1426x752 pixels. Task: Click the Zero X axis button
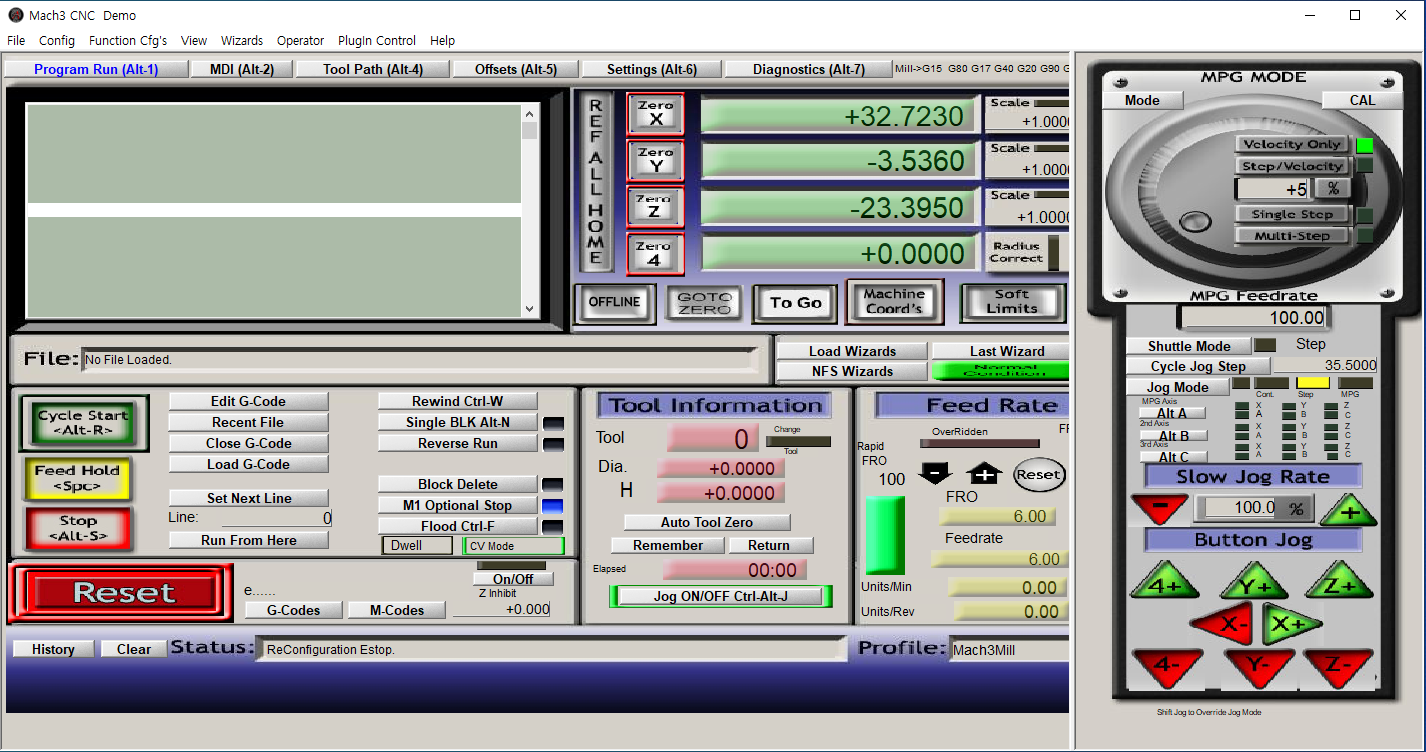click(656, 113)
